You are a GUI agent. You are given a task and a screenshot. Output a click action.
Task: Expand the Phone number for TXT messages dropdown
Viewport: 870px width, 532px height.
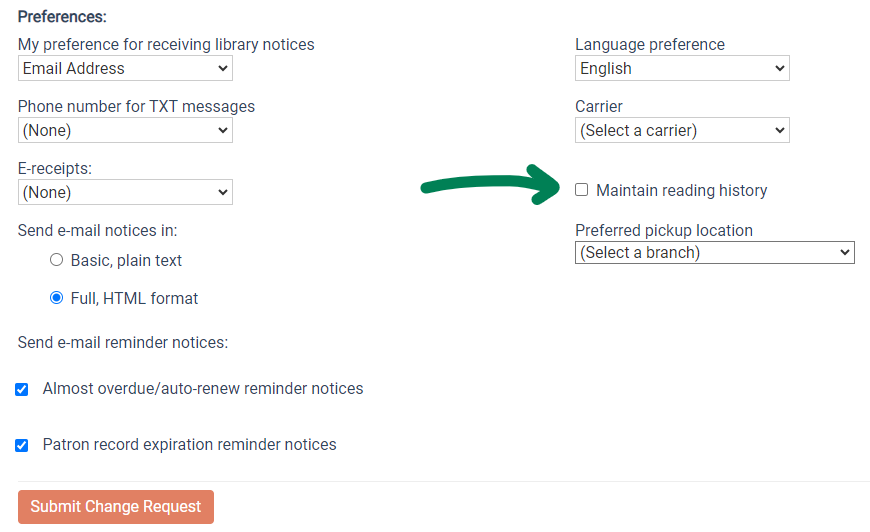(125, 131)
